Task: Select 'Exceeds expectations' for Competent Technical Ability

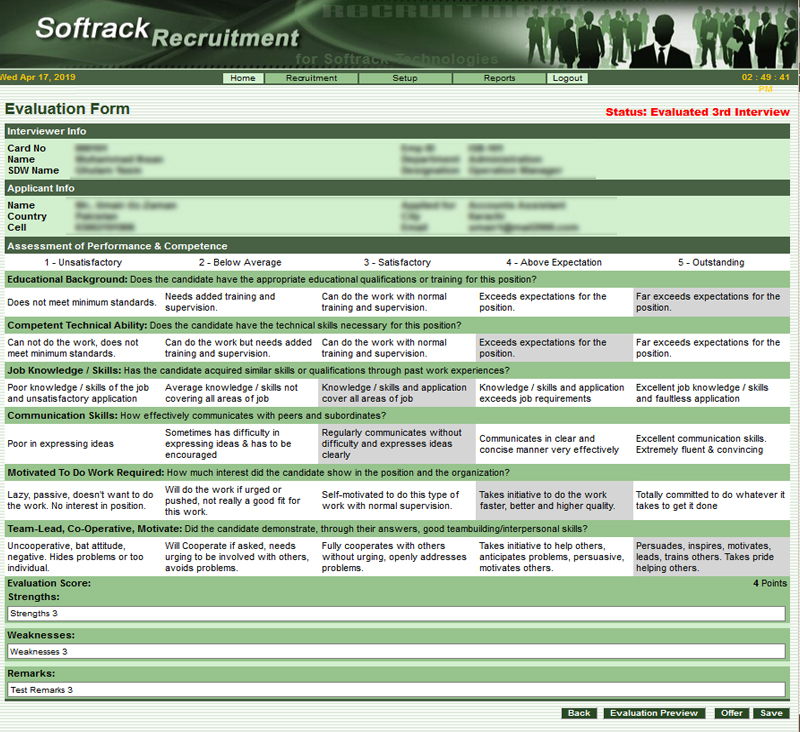Action: coord(553,347)
